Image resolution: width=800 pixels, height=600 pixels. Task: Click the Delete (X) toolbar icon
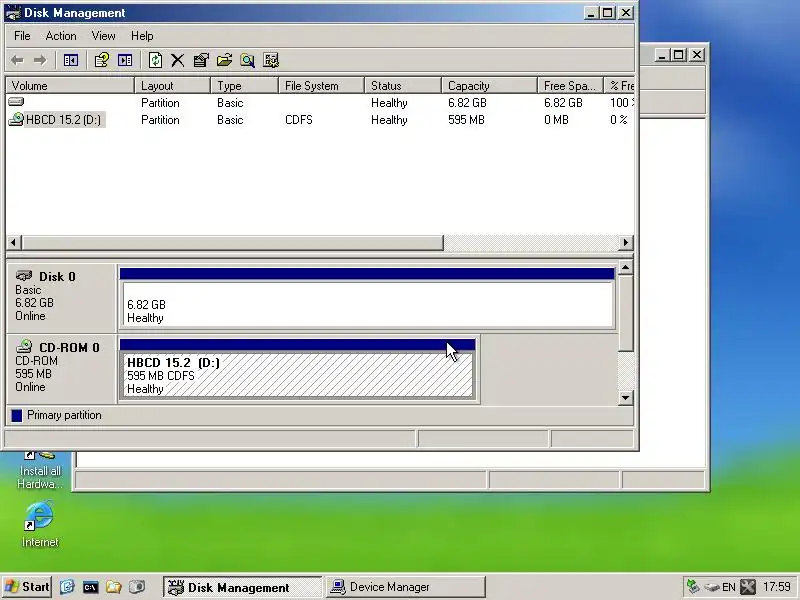tap(178, 60)
